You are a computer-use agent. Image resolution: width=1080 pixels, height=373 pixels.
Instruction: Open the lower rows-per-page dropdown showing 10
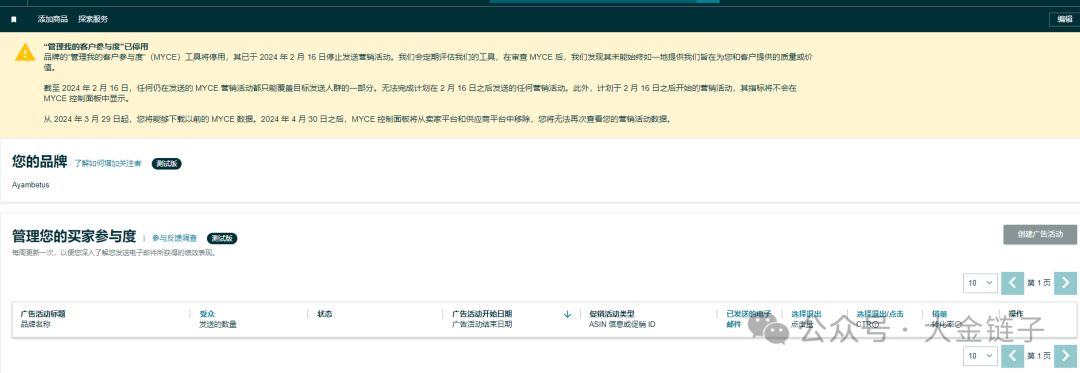tap(980, 356)
